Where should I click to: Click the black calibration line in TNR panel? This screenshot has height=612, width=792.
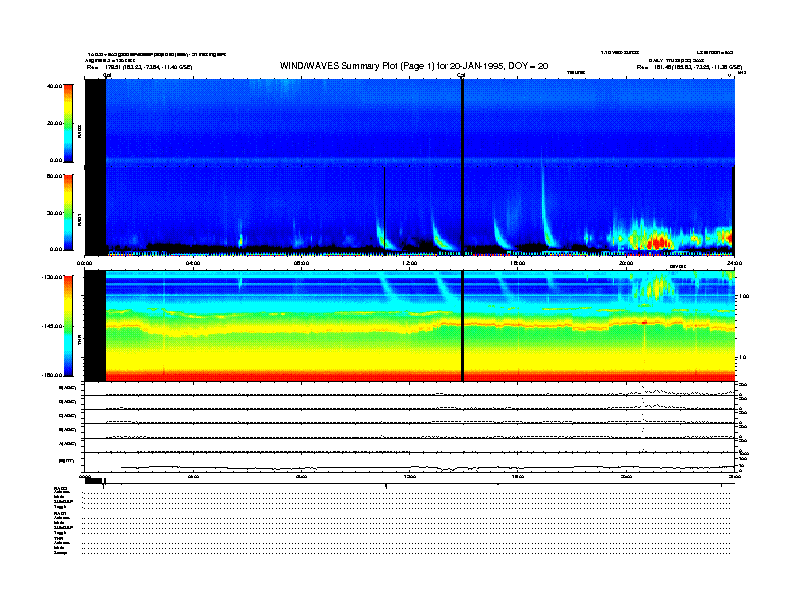pyautogui.click(x=462, y=326)
